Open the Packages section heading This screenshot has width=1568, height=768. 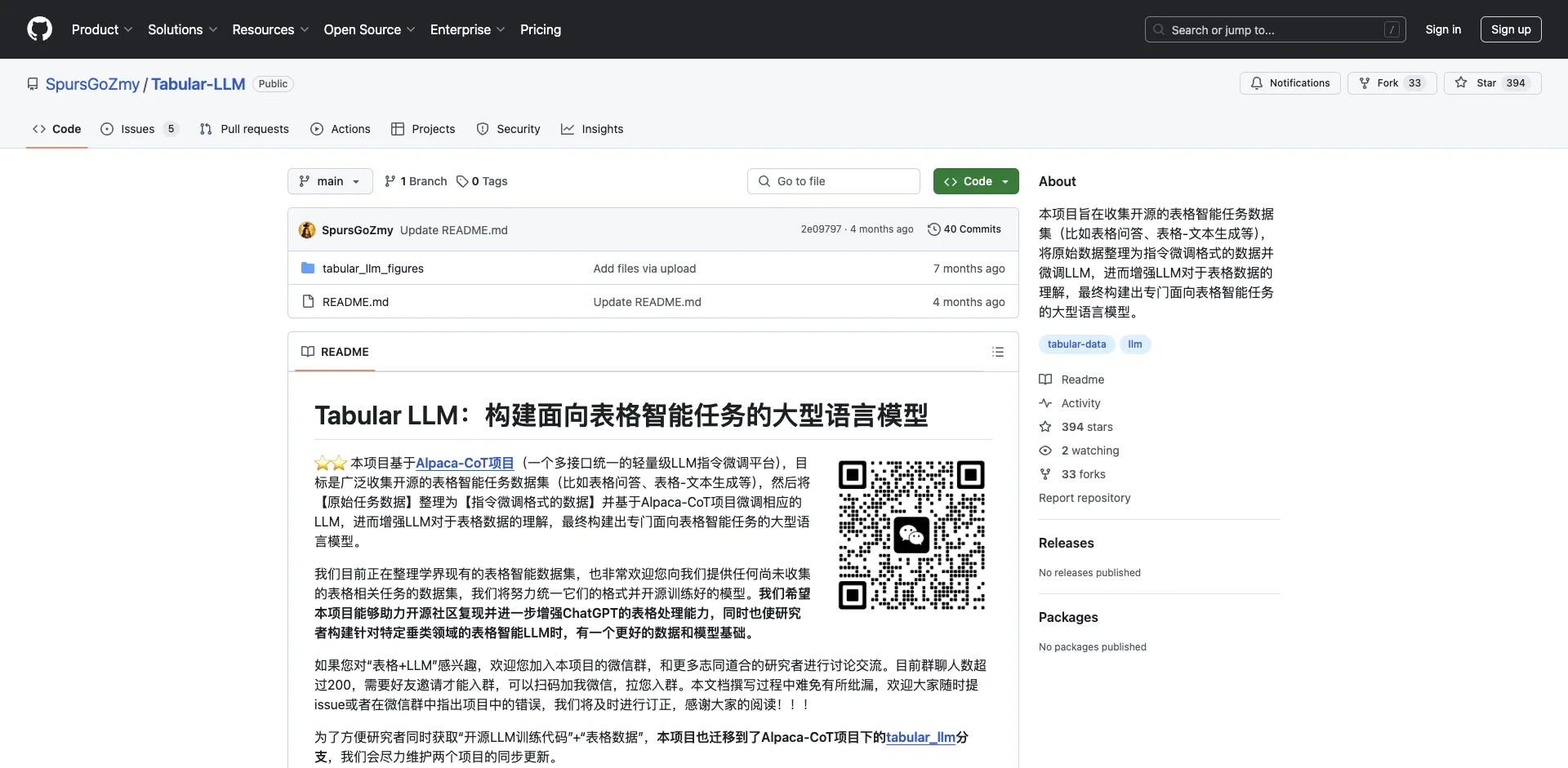1068,617
